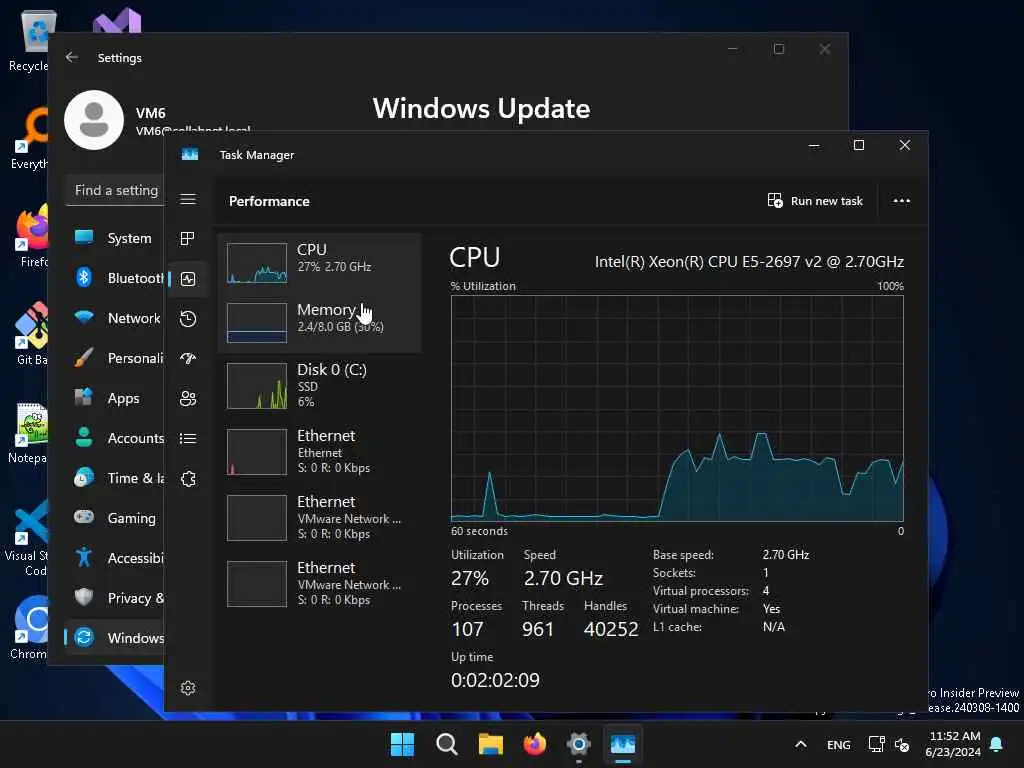Select Windows Update in Settings sidebar

(115, 638)
